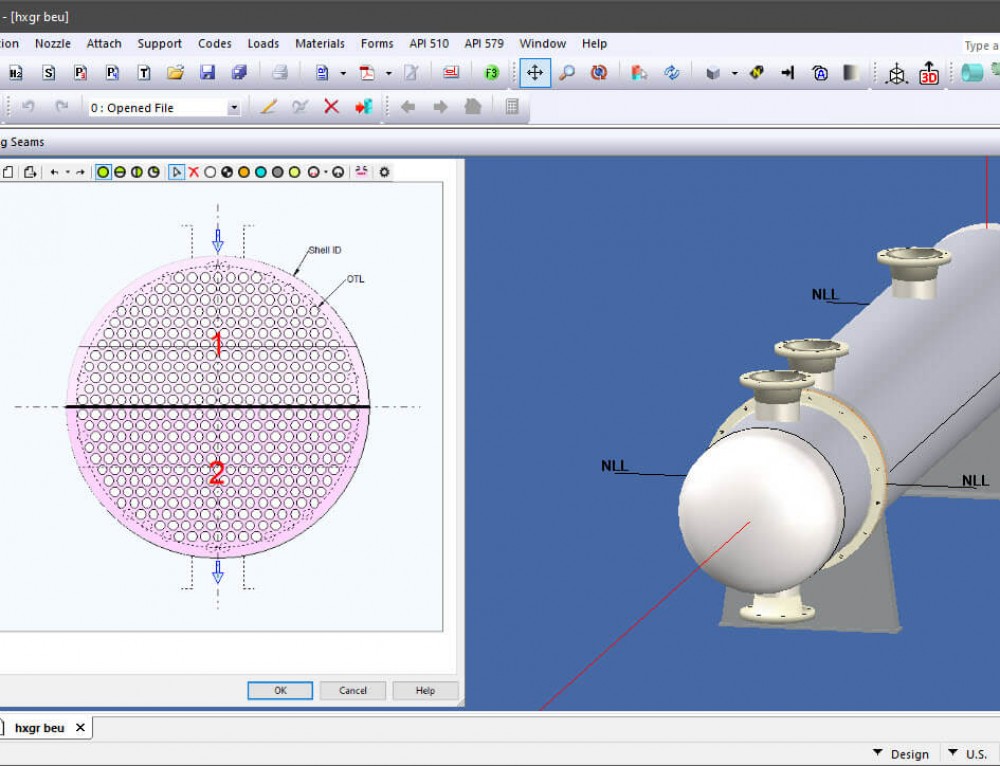Select the 'hxgr beu' document tab
1000x766 pixels.
point(38,728)
